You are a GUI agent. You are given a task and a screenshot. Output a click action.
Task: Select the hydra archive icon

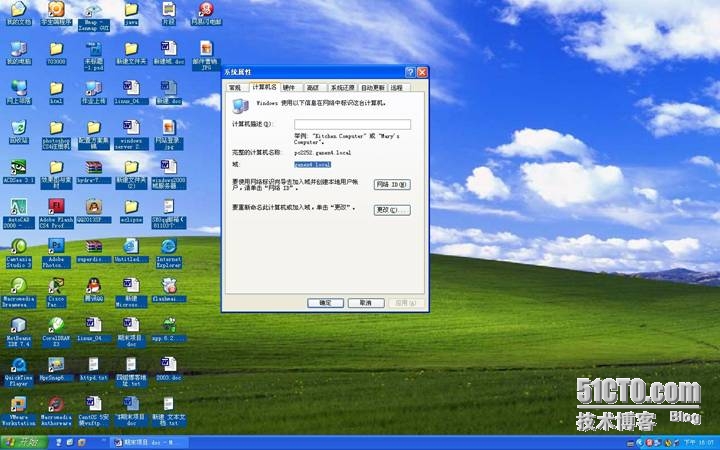94,172
